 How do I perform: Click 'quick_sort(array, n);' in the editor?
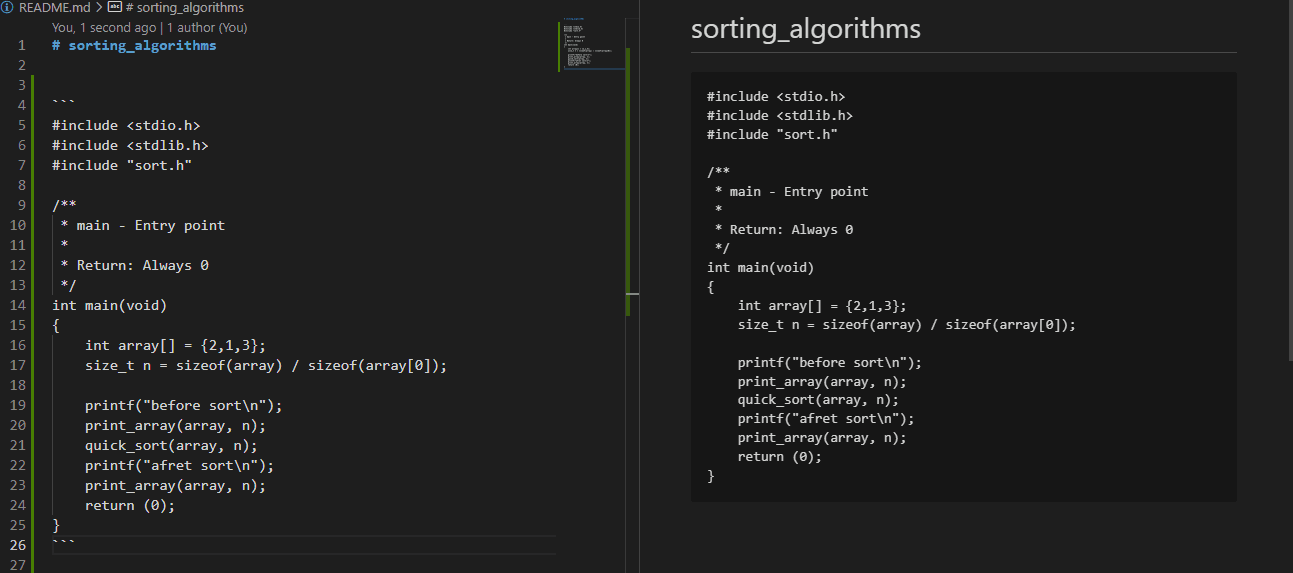pyautogui.click(x=171, y=445)
